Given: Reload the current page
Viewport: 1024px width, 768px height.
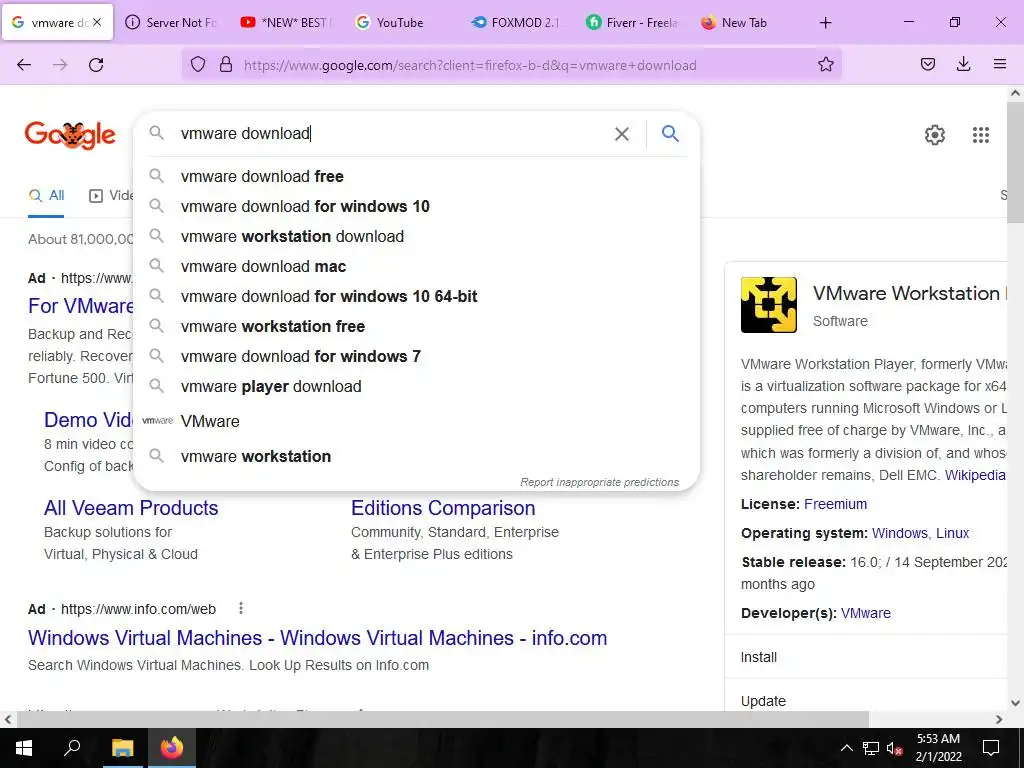Looking at the screenshot, I should [x=96, y=65].
